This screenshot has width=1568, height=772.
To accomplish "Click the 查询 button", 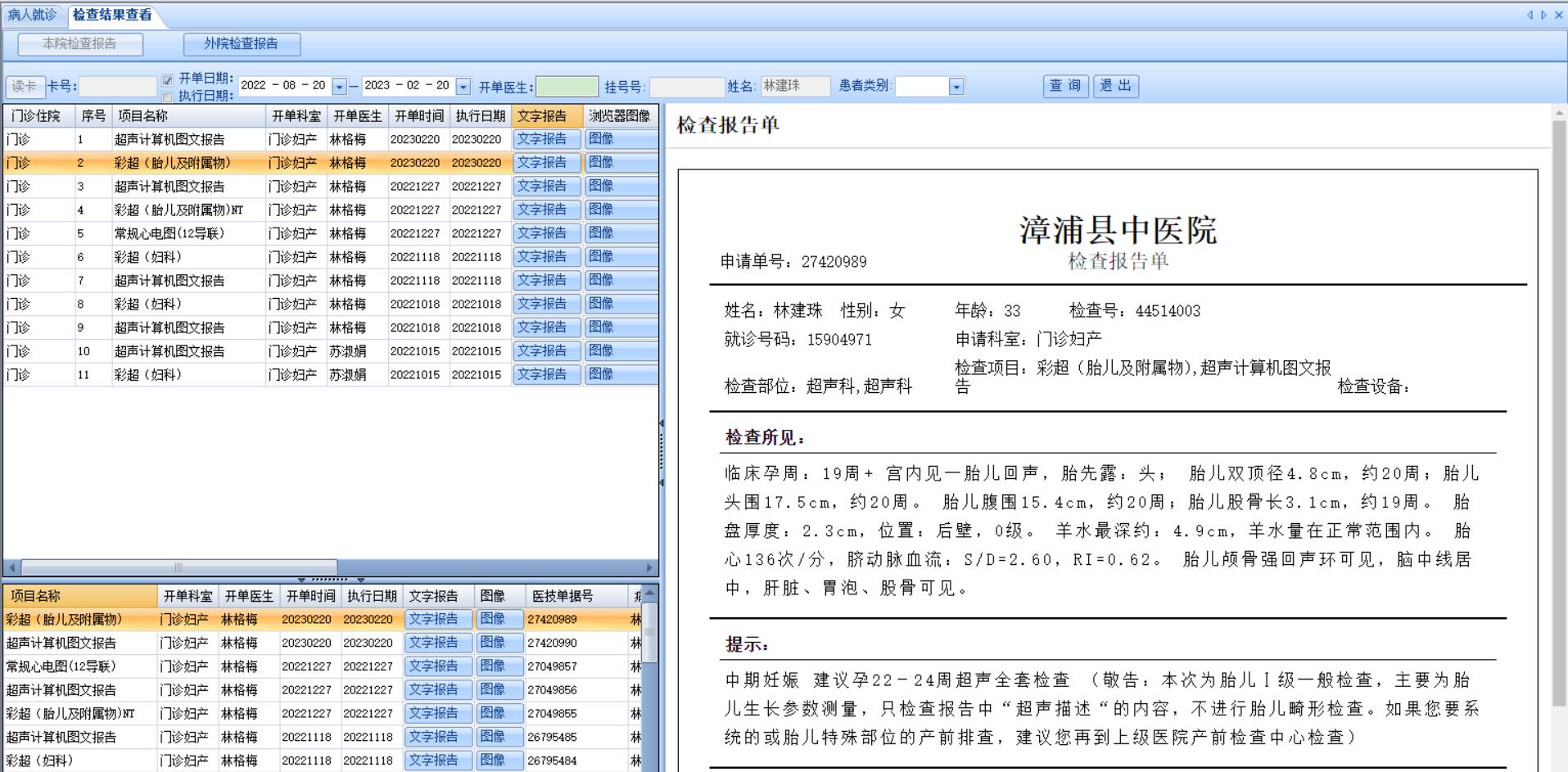I will pos(1065,86).
